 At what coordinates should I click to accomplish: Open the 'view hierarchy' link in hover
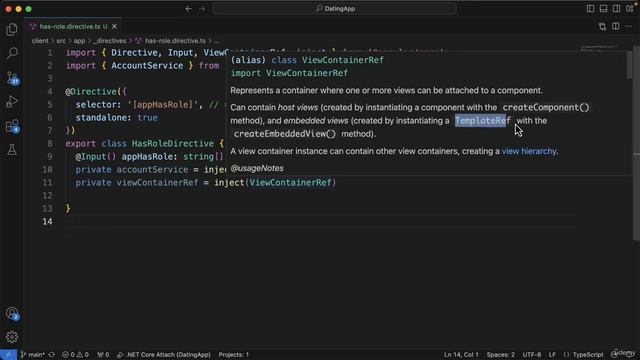pos(529,151)
